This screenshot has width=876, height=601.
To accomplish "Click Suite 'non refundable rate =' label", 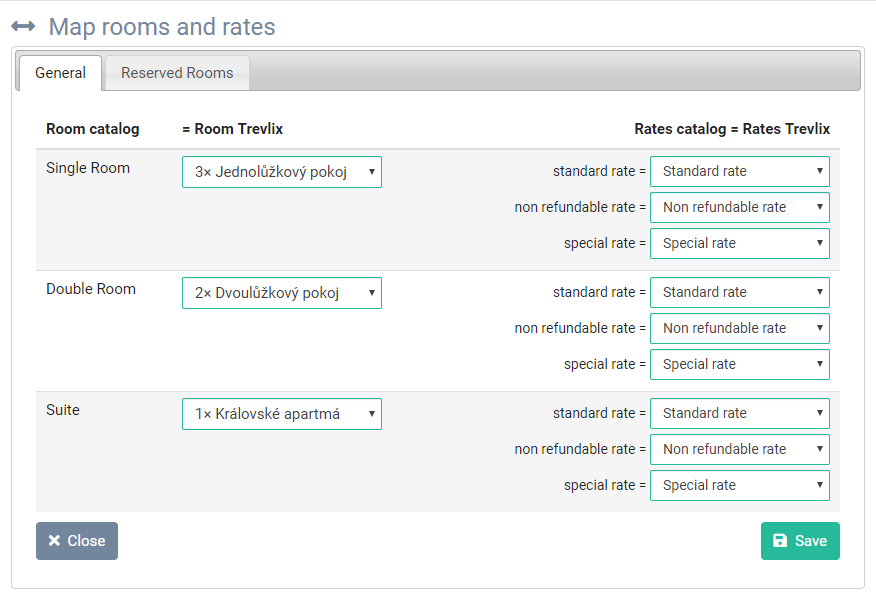I will 580,449.
